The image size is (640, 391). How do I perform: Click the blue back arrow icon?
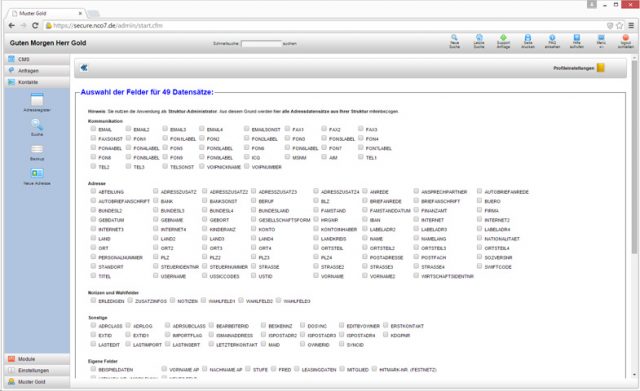(x=84, y=68)
